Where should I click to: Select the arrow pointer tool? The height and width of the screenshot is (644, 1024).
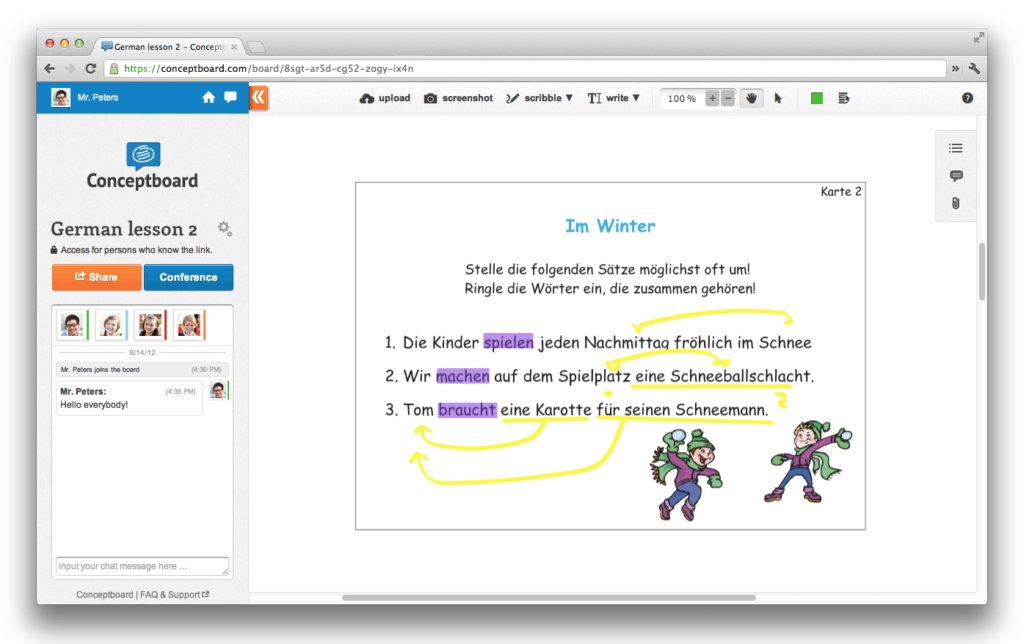coord(778,99)
